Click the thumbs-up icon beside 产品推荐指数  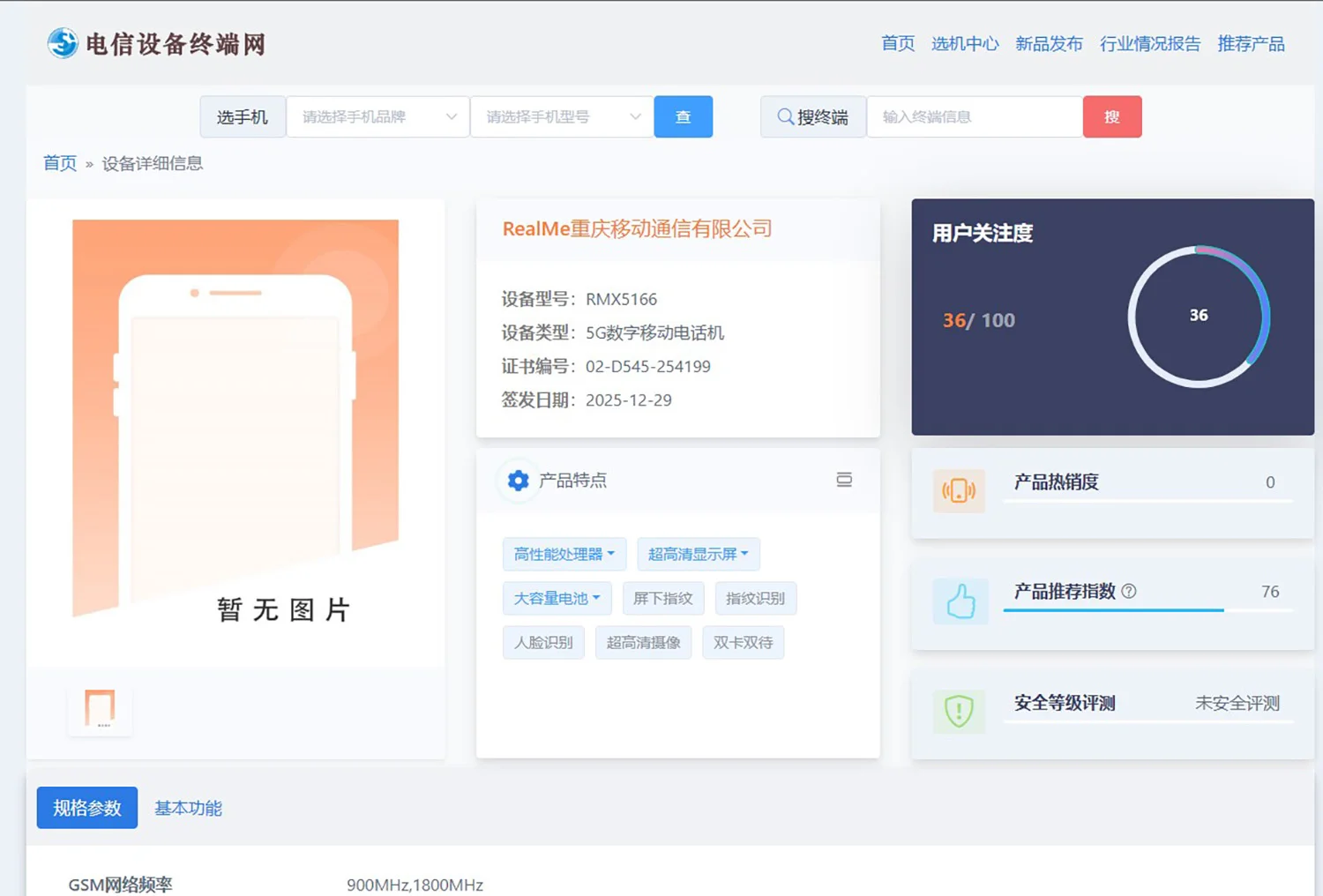click(x=960, y=601)
